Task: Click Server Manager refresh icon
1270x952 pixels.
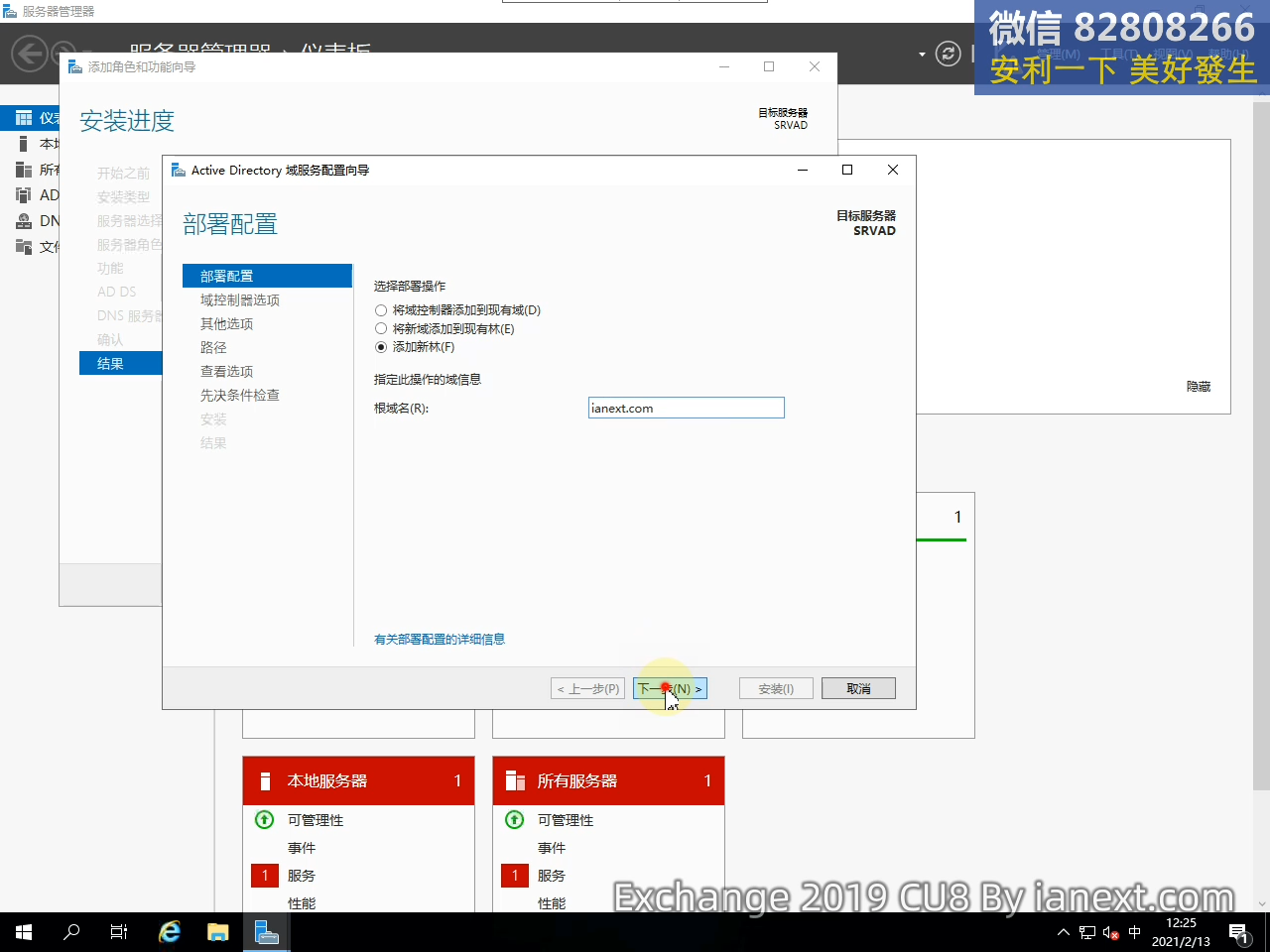Action: tap(949, 54)
